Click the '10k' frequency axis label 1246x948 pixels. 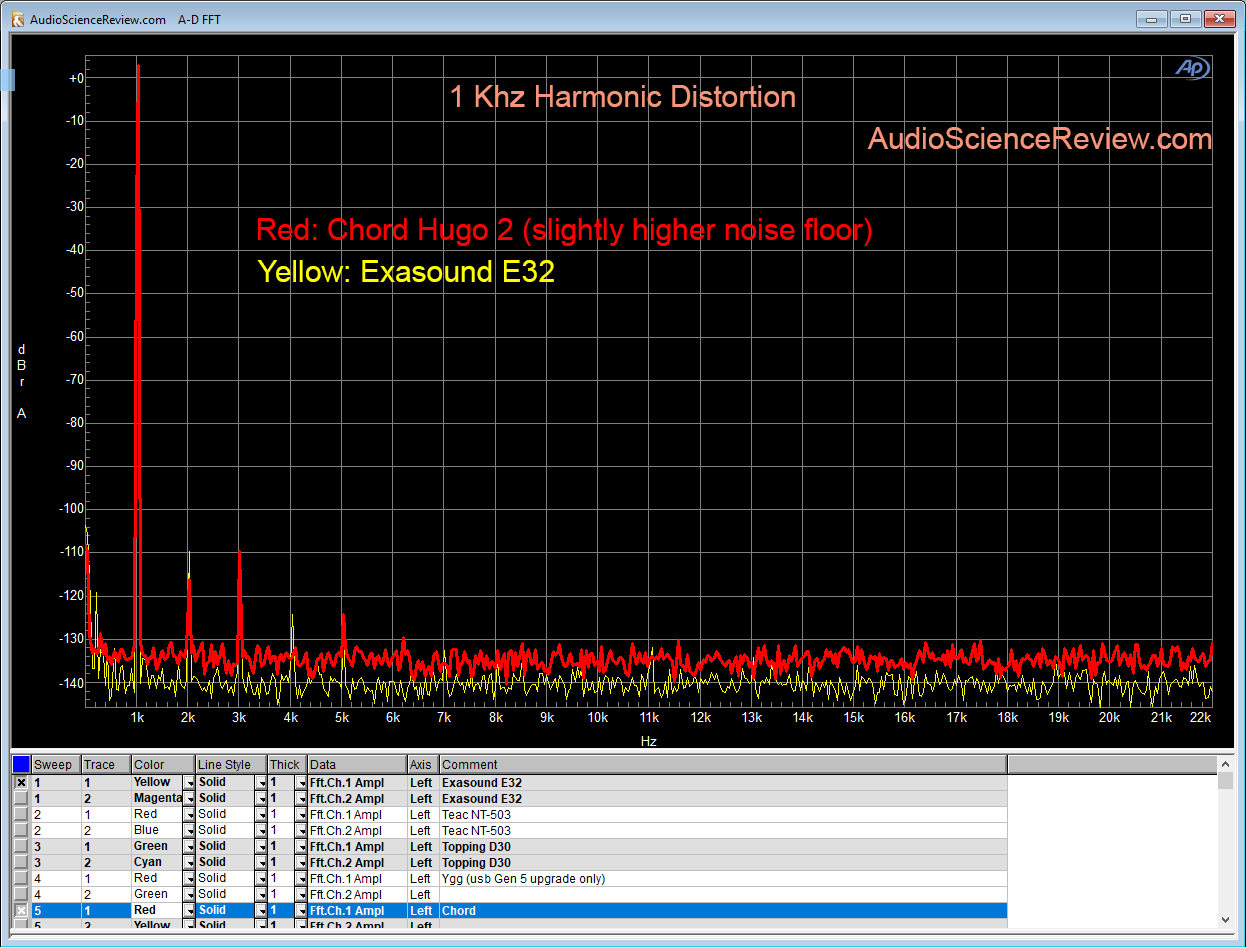click(597, 717)
